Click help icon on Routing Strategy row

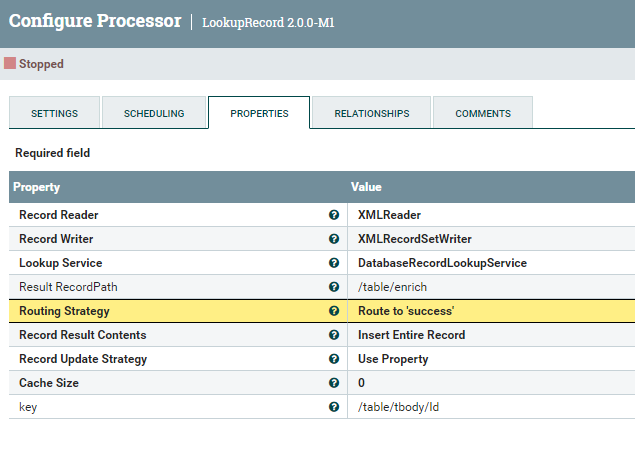[334, 311]
